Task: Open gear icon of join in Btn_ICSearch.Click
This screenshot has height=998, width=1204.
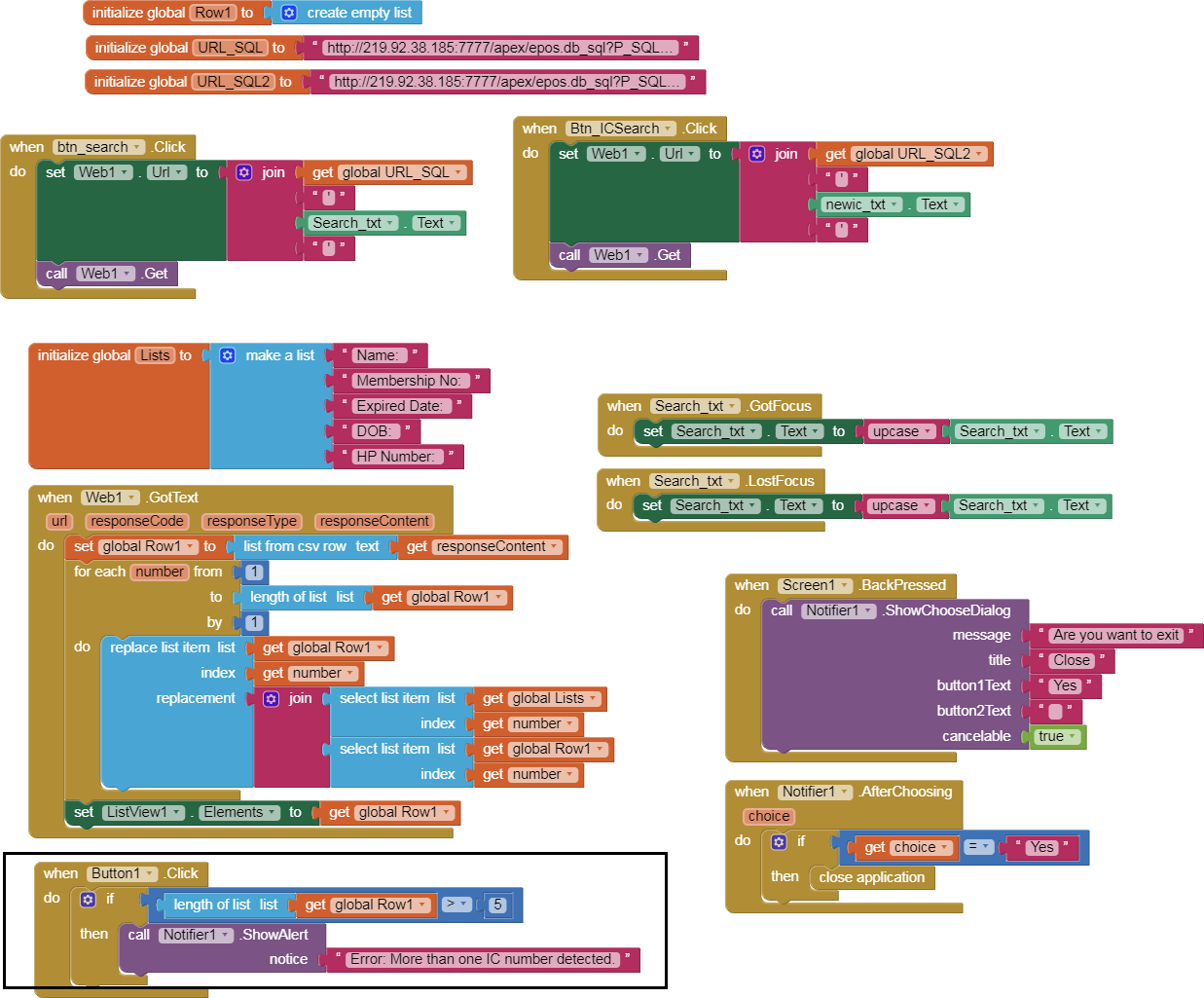Action: (x=756, y=154)
